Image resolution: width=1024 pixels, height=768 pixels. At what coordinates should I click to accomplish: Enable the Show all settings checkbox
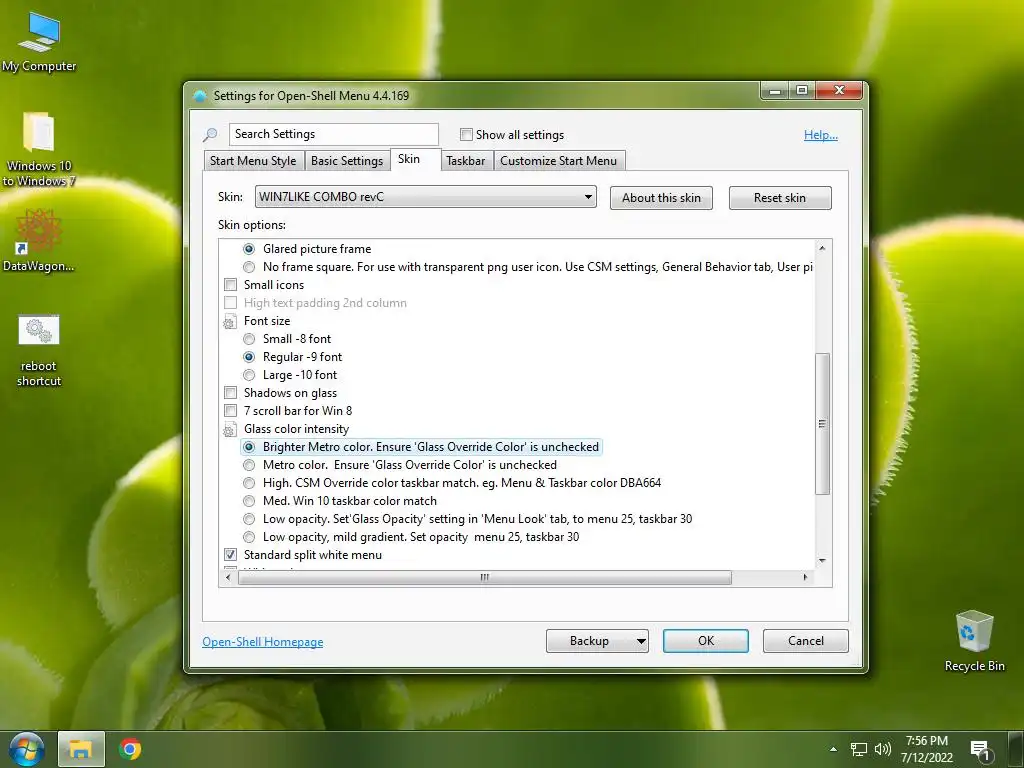tap(466, 135)
